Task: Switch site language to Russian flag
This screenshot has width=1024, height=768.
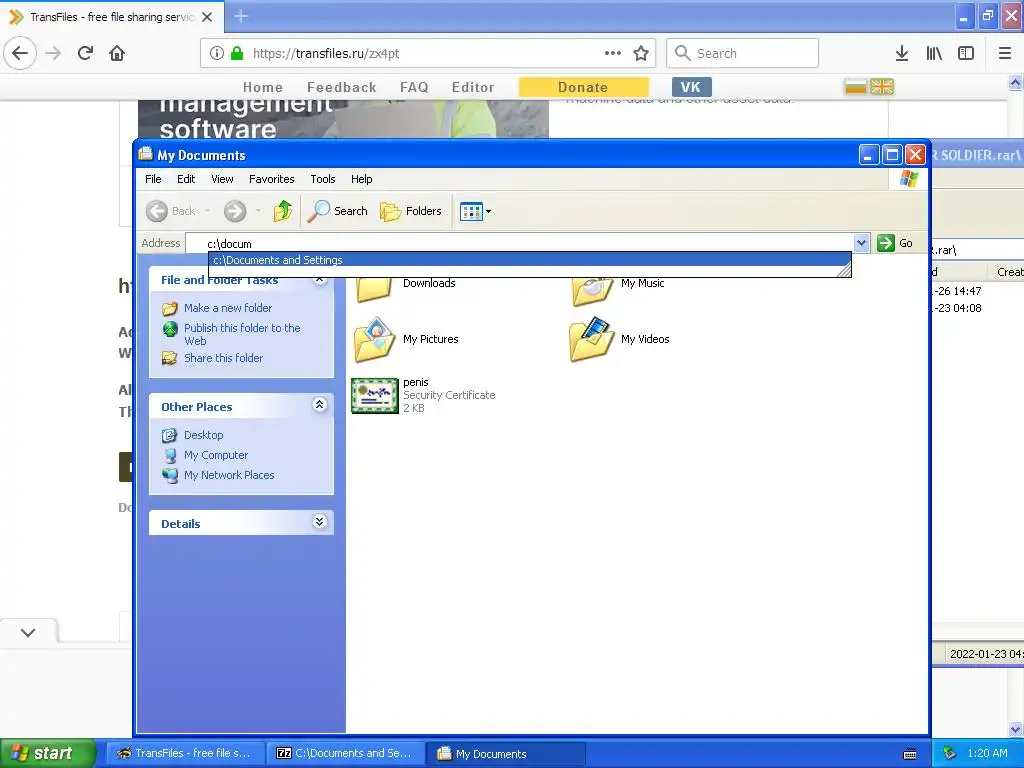Action: (x=855, y=86)
